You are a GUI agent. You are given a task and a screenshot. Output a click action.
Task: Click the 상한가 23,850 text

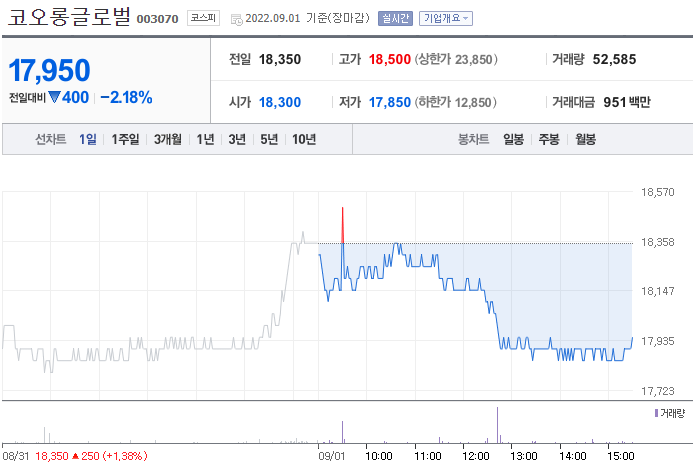click(456, 59)
